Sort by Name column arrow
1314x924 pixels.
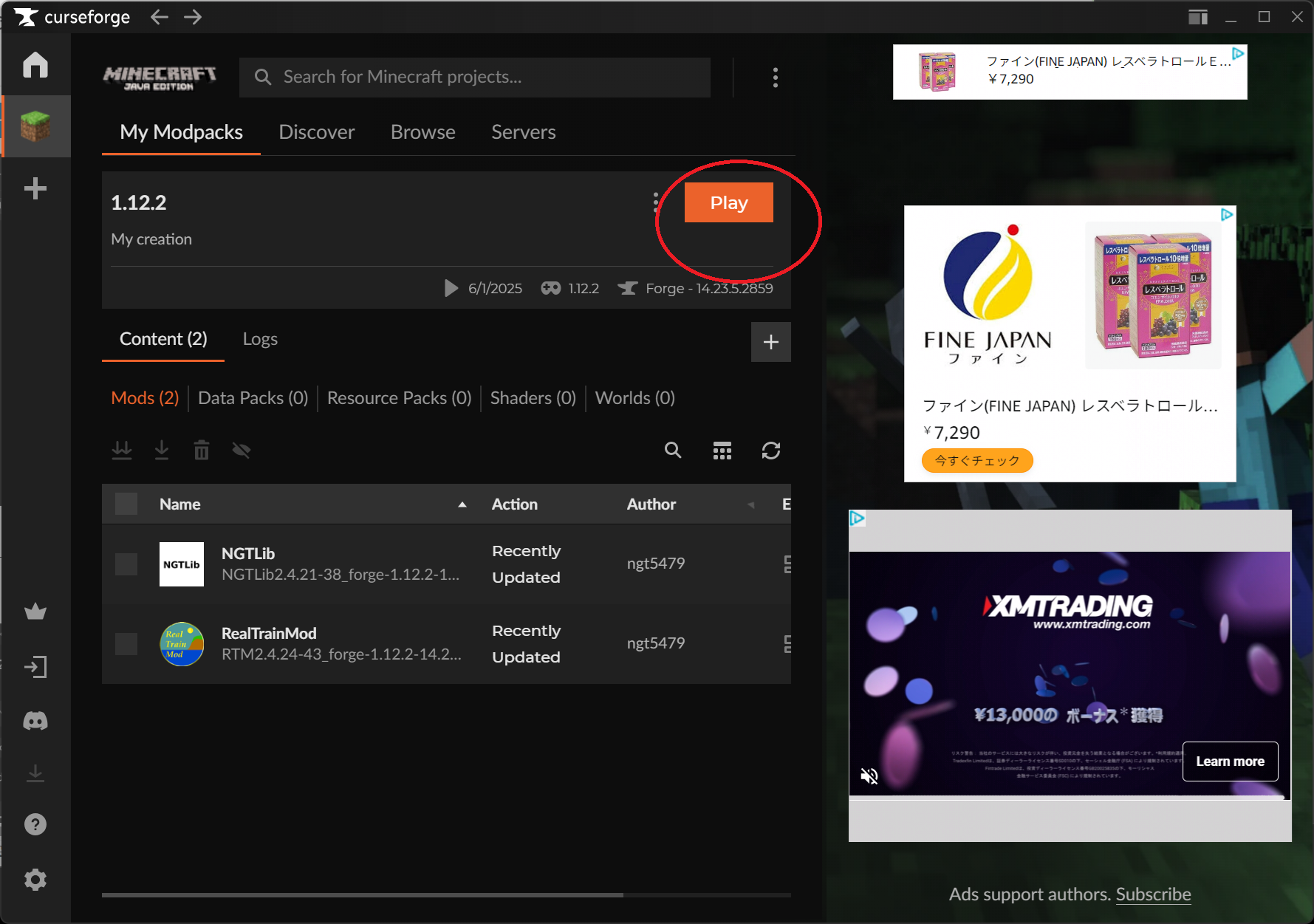click(462, 504)
